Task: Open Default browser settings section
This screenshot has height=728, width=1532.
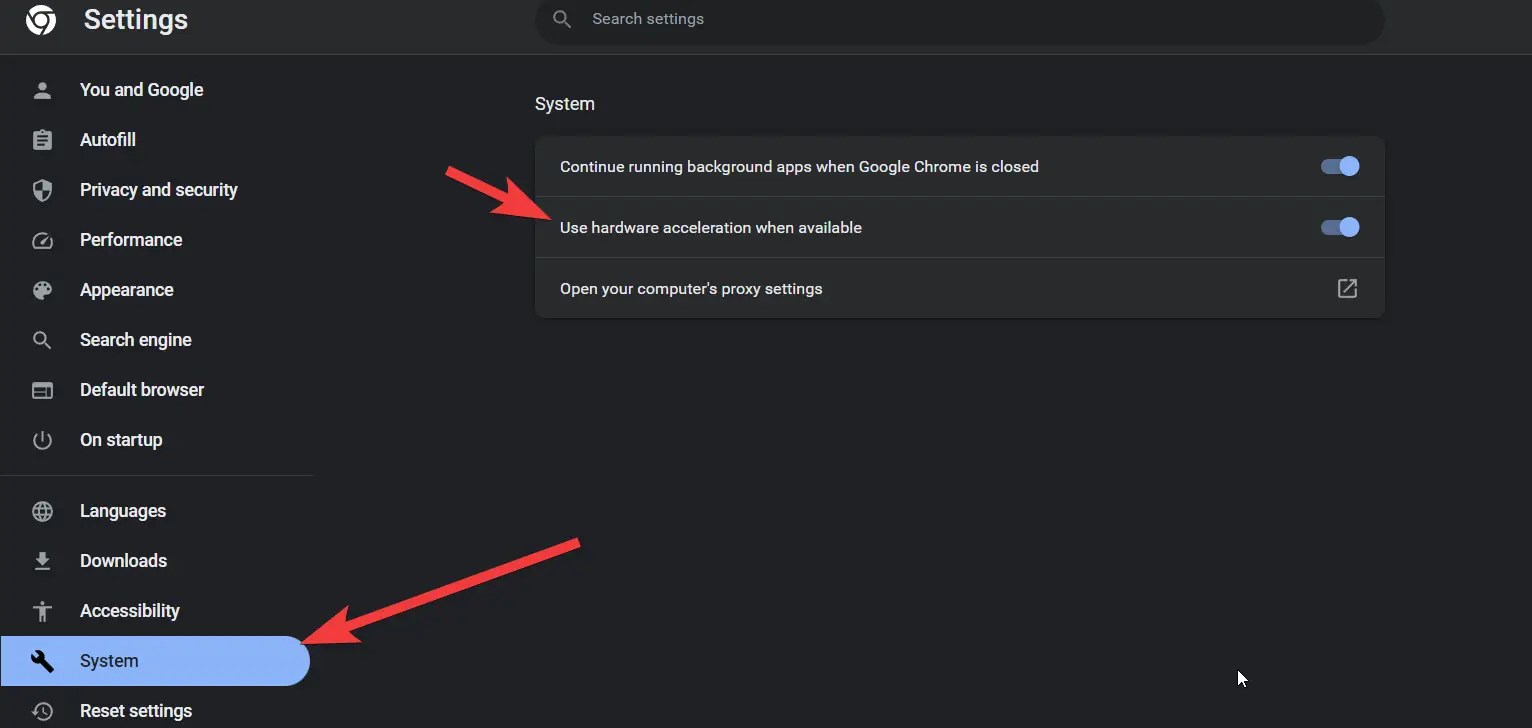Action: coord(142,389)
